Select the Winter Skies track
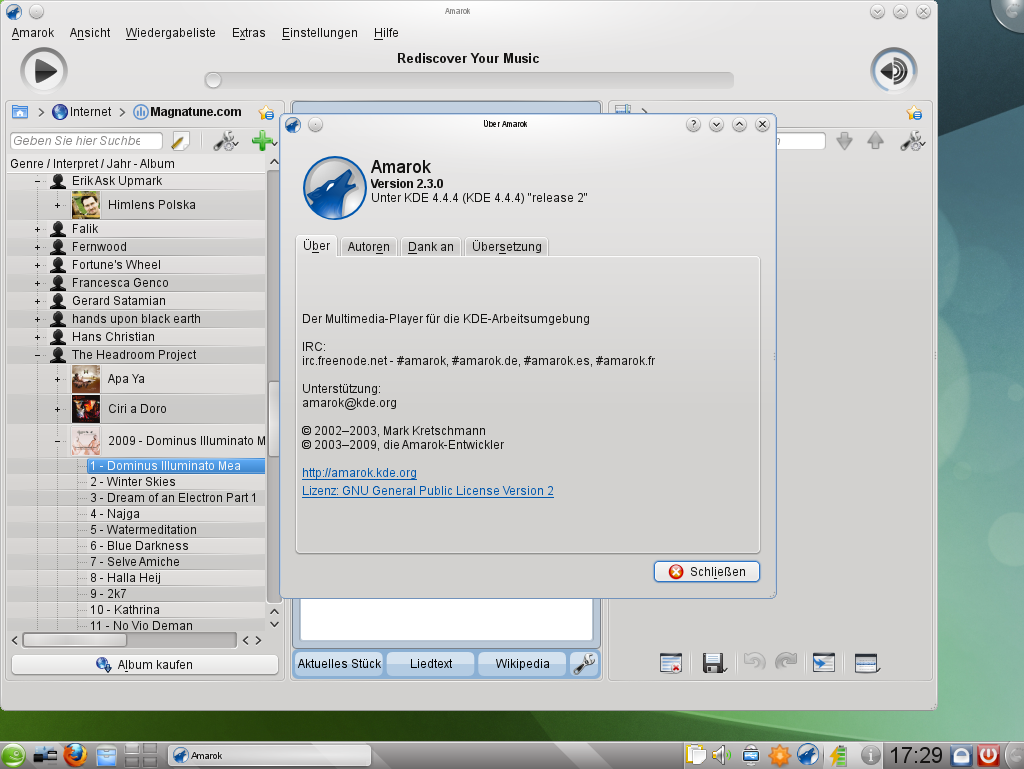Image resolution: width=1024 pixels, height=769 pixels. (141, 482)
